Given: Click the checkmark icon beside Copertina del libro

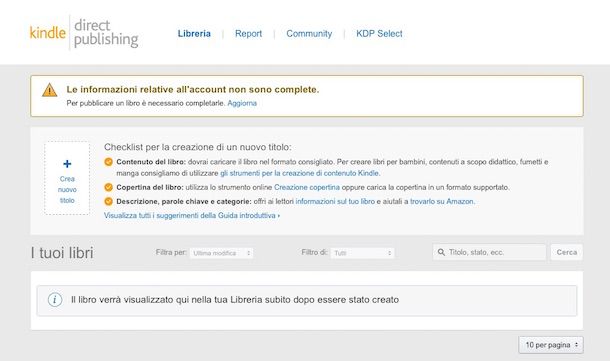Looking at the screenshot, I should pos(109,188).
